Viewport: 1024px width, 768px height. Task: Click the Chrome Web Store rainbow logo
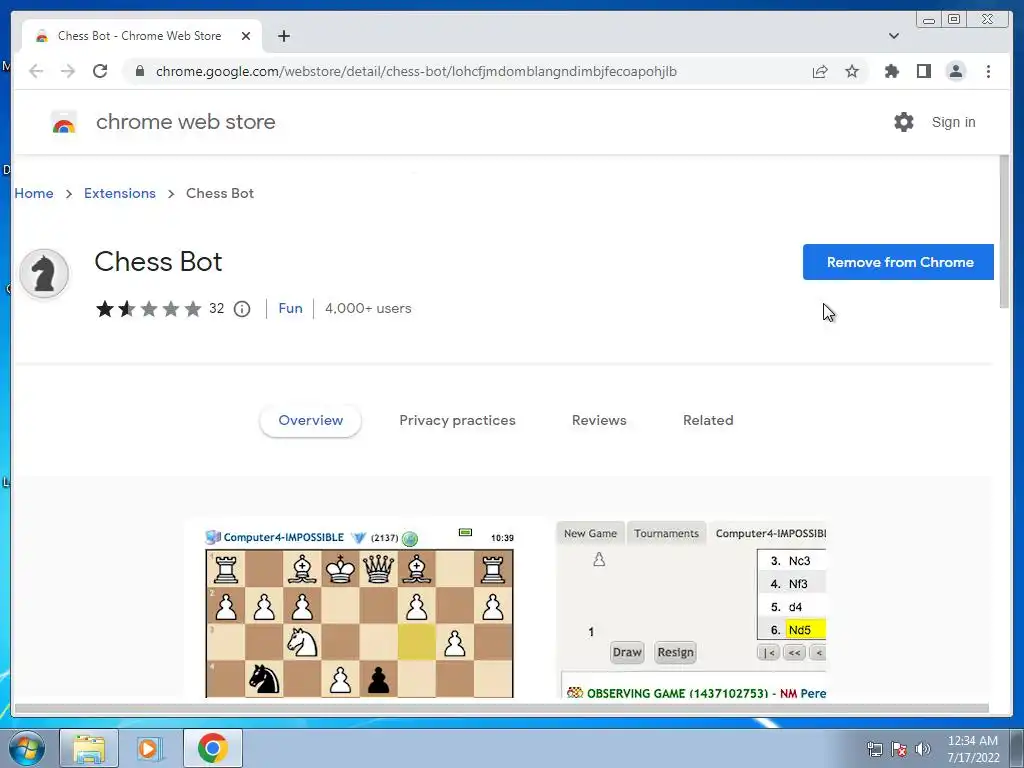tap(64, 122)
